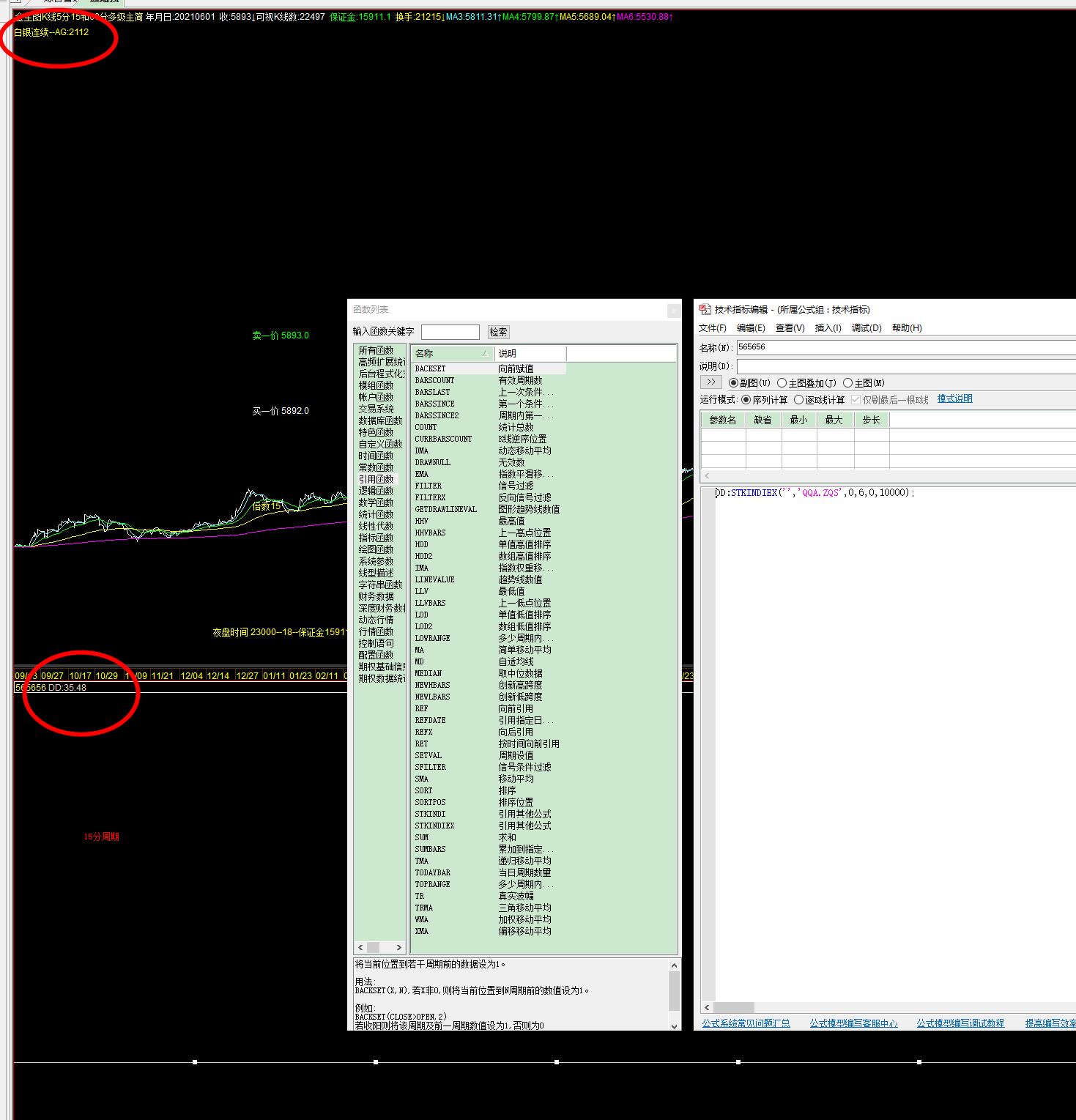This screenshot has height=1120, width=1076.
Task: Click 白银连续--AG:2112 contract label
Action: click(51, 32)
